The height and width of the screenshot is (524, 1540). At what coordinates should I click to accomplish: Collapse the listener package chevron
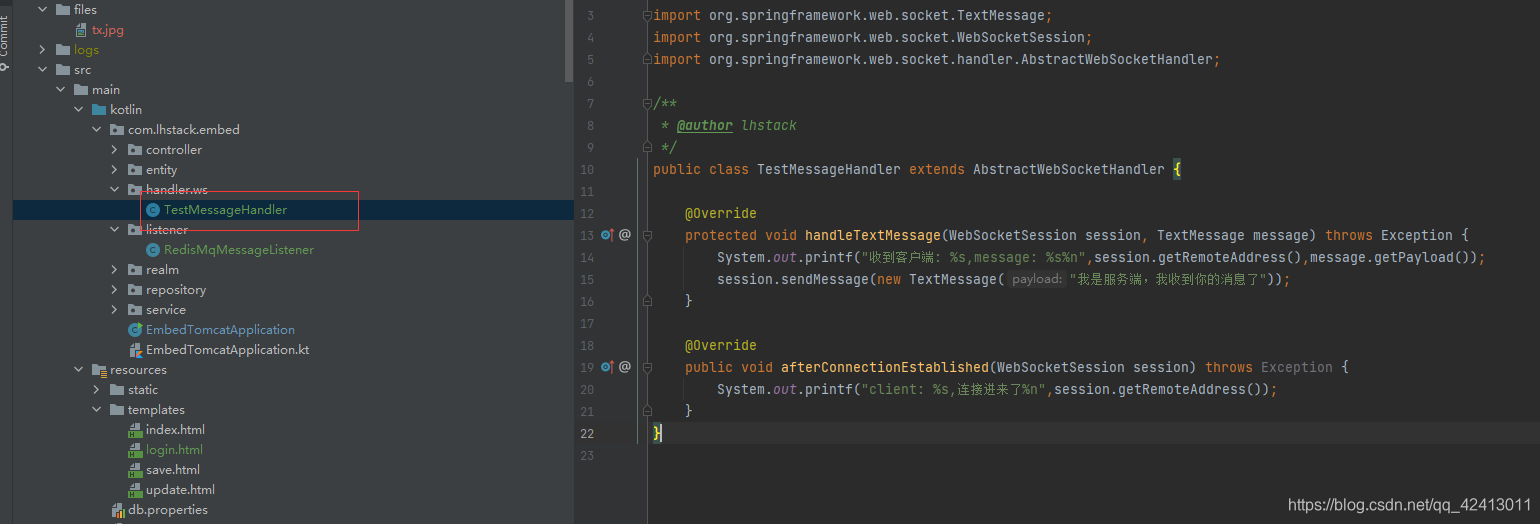click(115, 229)
